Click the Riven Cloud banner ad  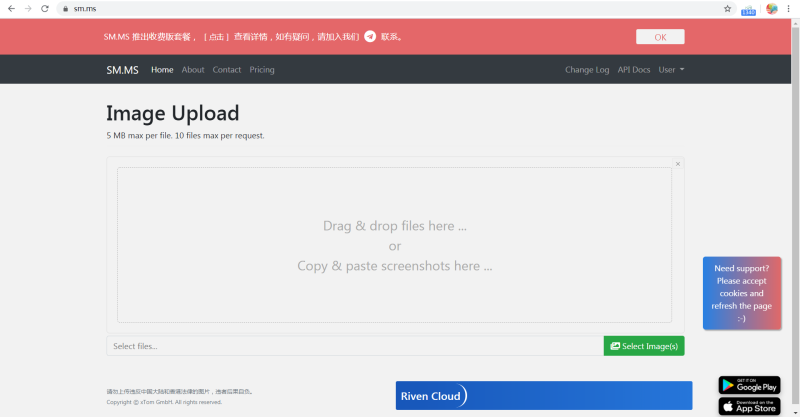coord(544,396)
